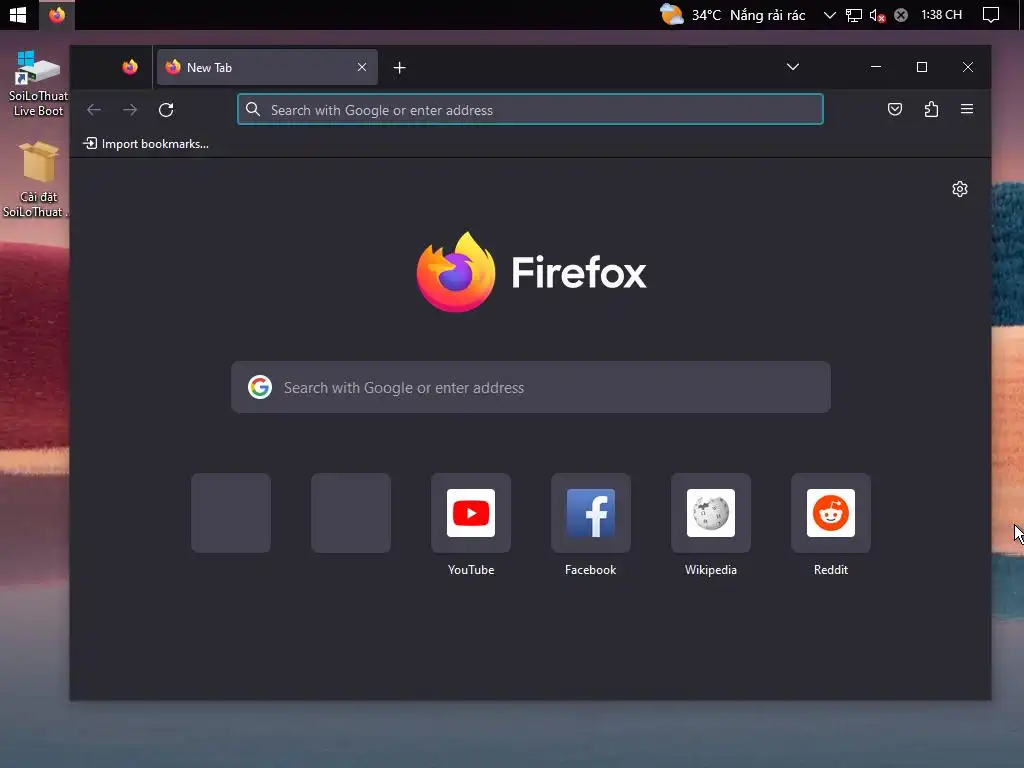This screenshot has width=1024, height=768.
Task: Open the Facebook shortcut
Action: coord(591,513)
